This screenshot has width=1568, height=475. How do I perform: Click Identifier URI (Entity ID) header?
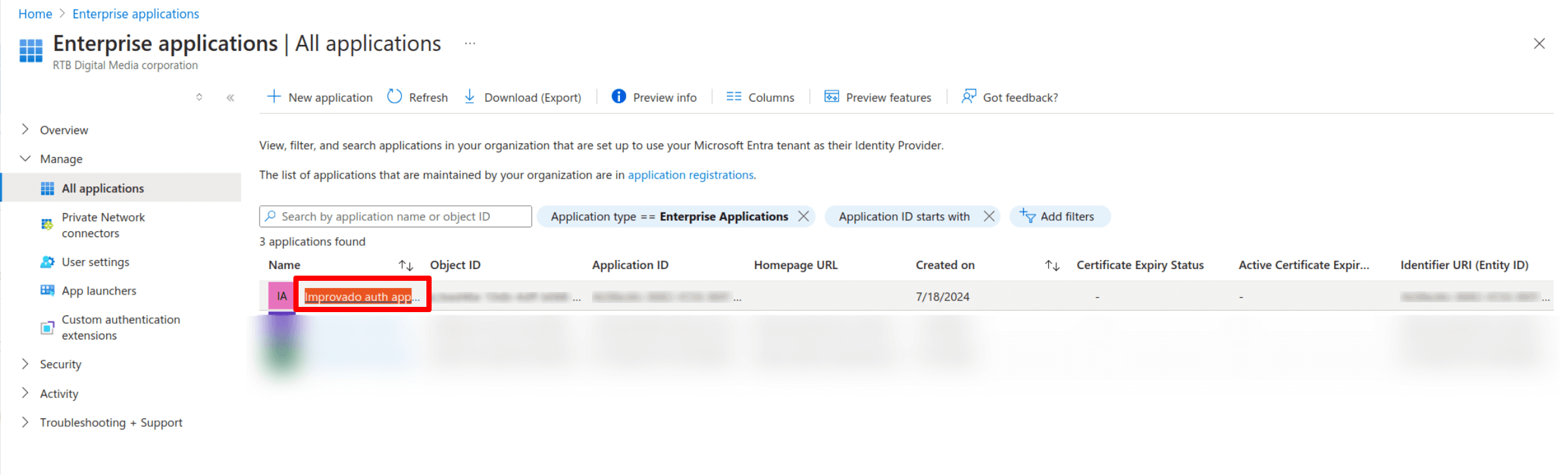[x=1464, y=265]
